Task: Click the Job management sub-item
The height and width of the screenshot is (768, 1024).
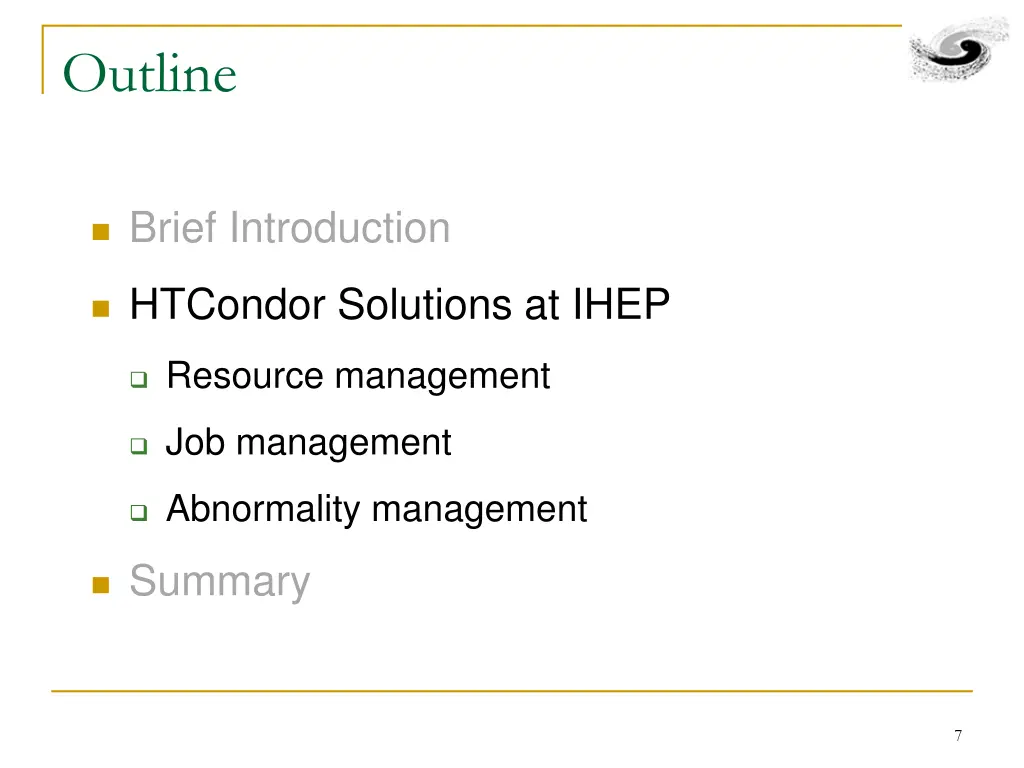Action: click(308, 443)
